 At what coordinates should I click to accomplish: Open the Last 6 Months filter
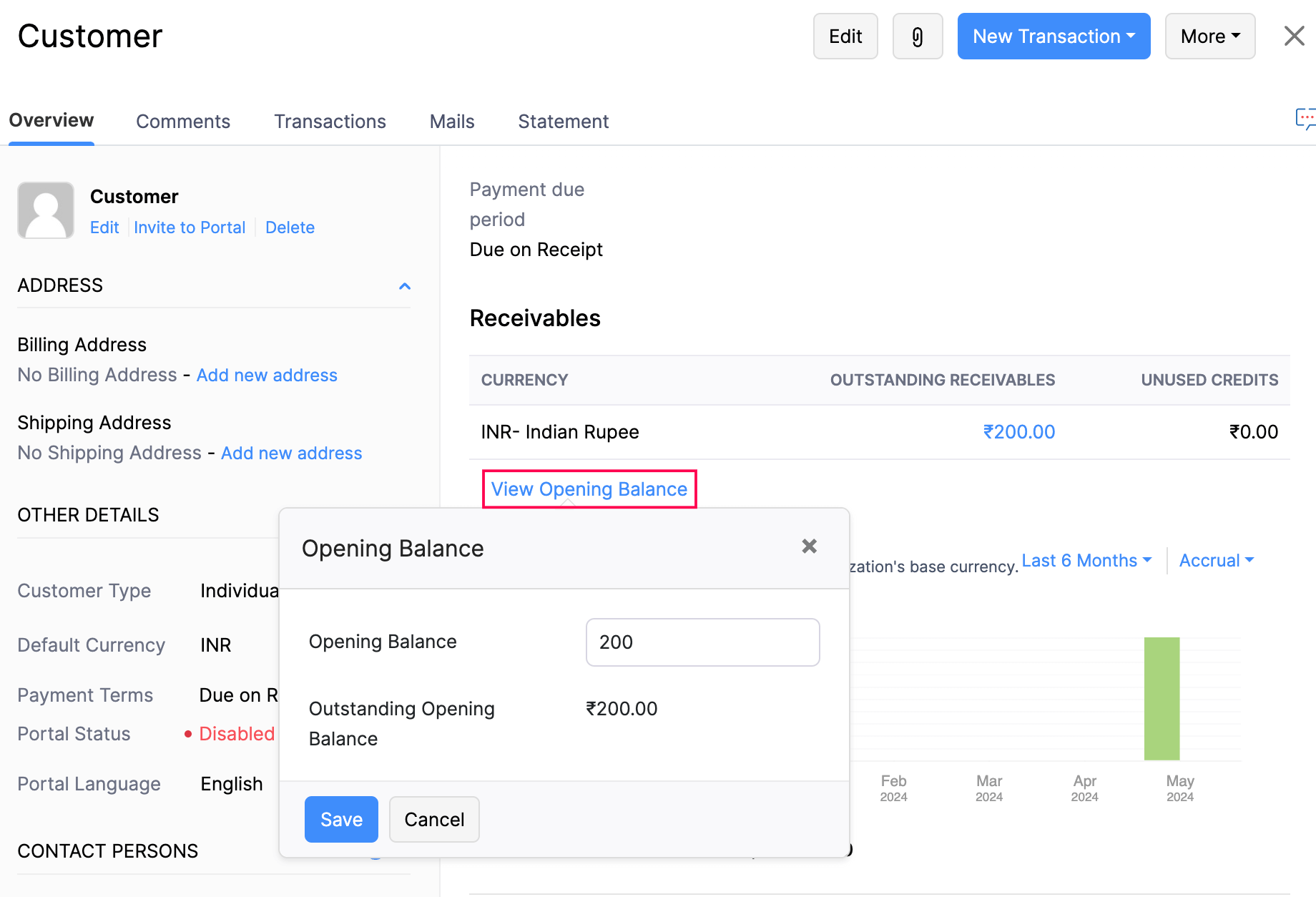tap(1086, 561)
